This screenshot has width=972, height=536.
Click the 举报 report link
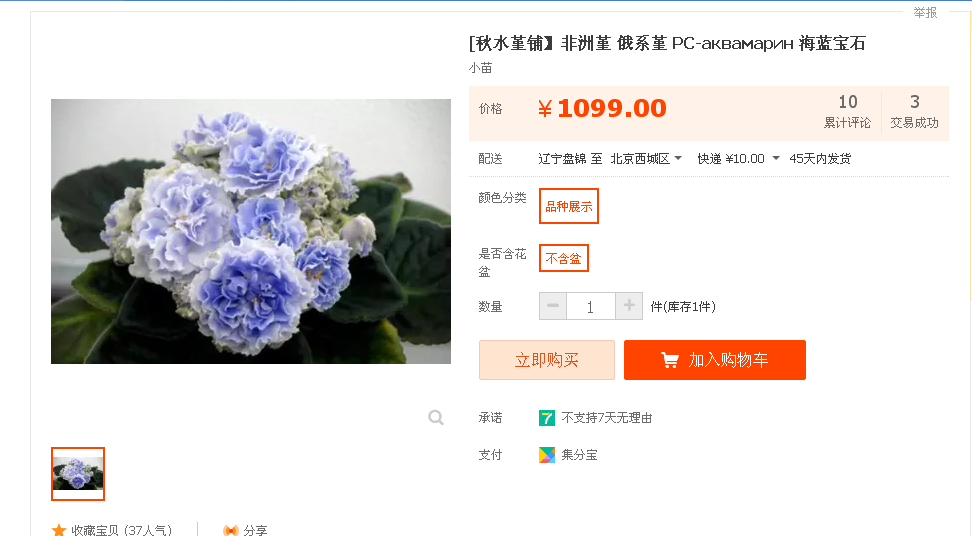coord(926,12)
